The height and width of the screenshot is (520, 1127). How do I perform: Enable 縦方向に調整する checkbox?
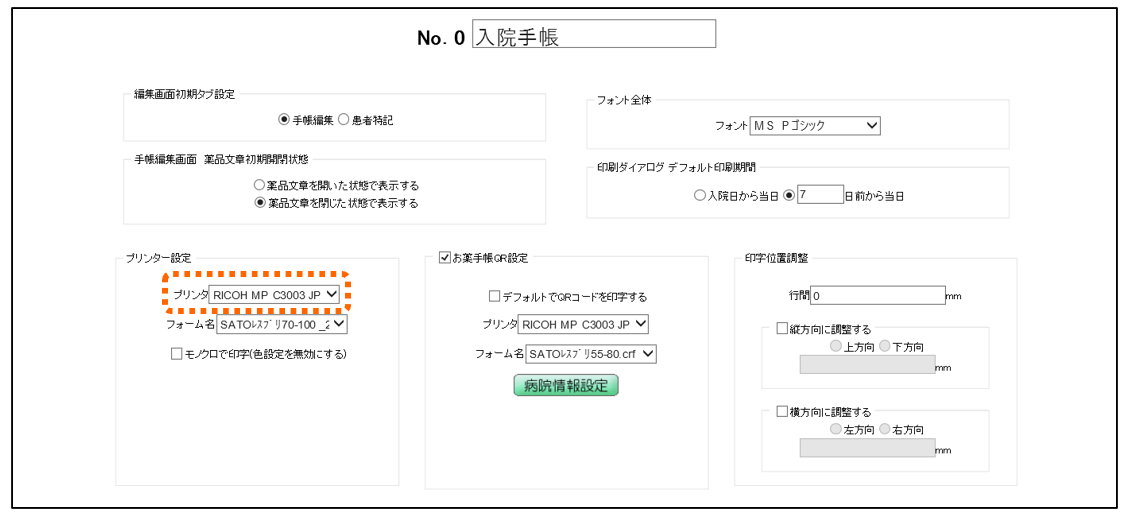[x=783, y=327]
